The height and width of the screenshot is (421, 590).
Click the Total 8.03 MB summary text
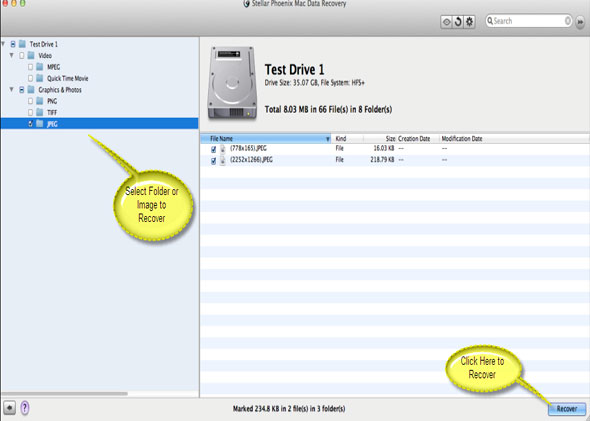coord(328,109)
